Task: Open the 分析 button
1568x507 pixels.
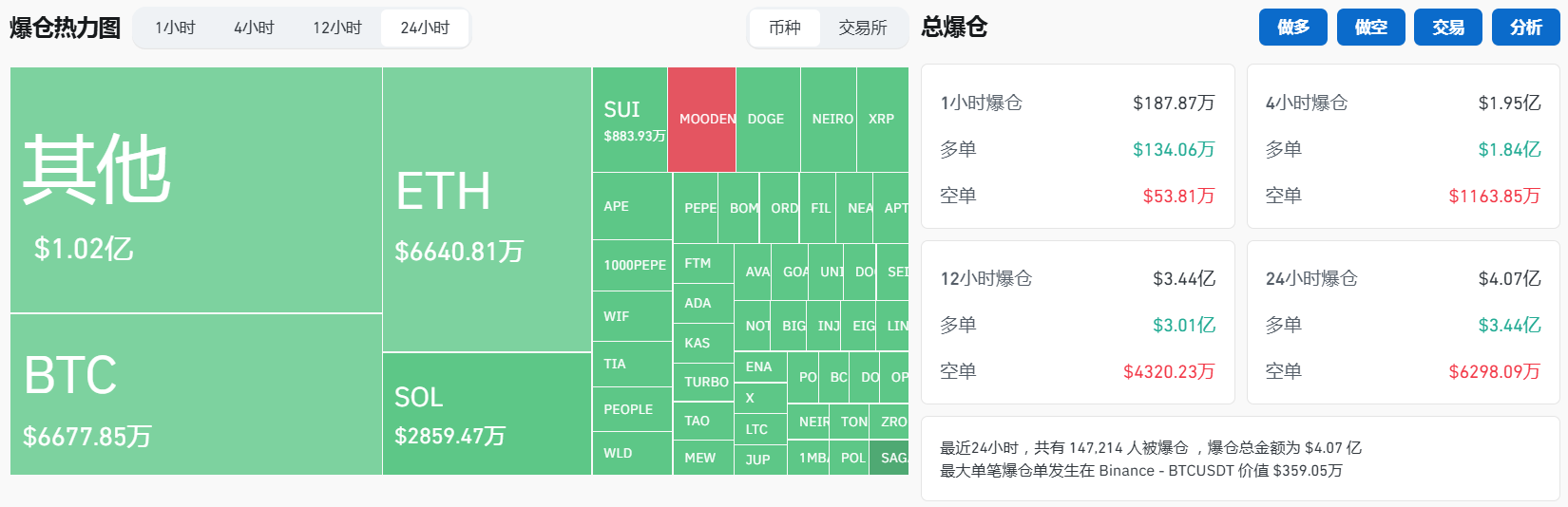Action: click(x=1526, y=28)
